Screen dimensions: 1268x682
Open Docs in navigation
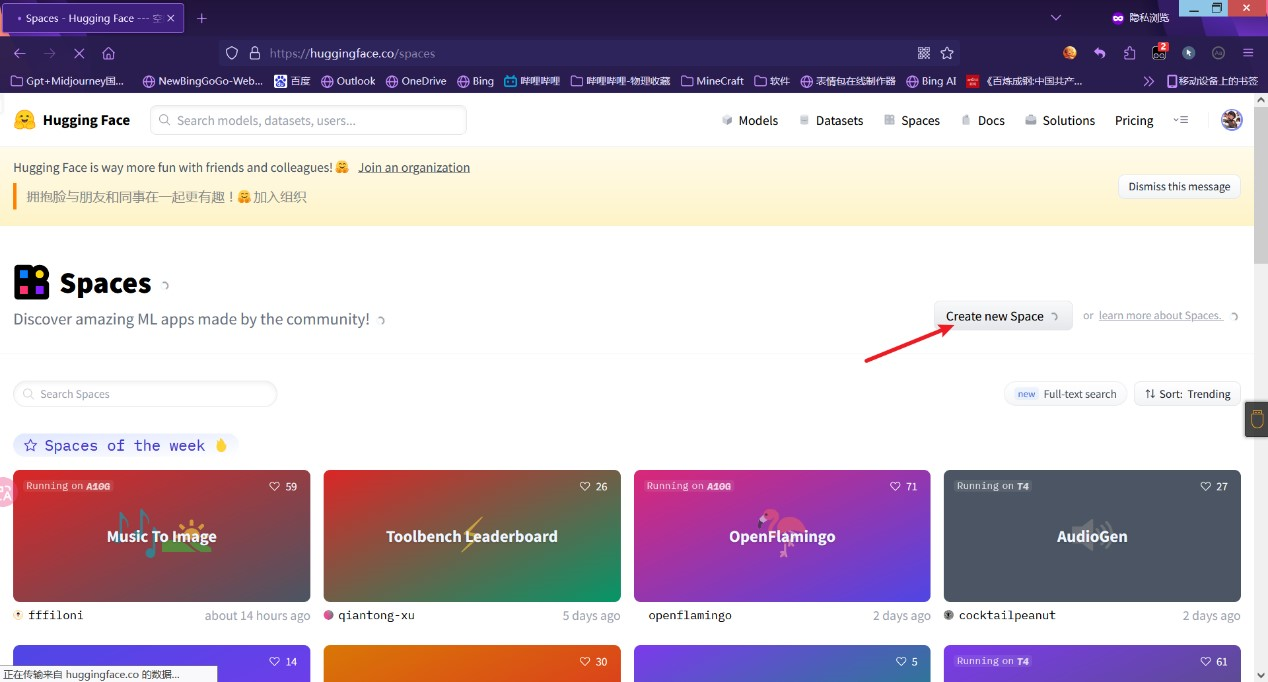[982, 120]
